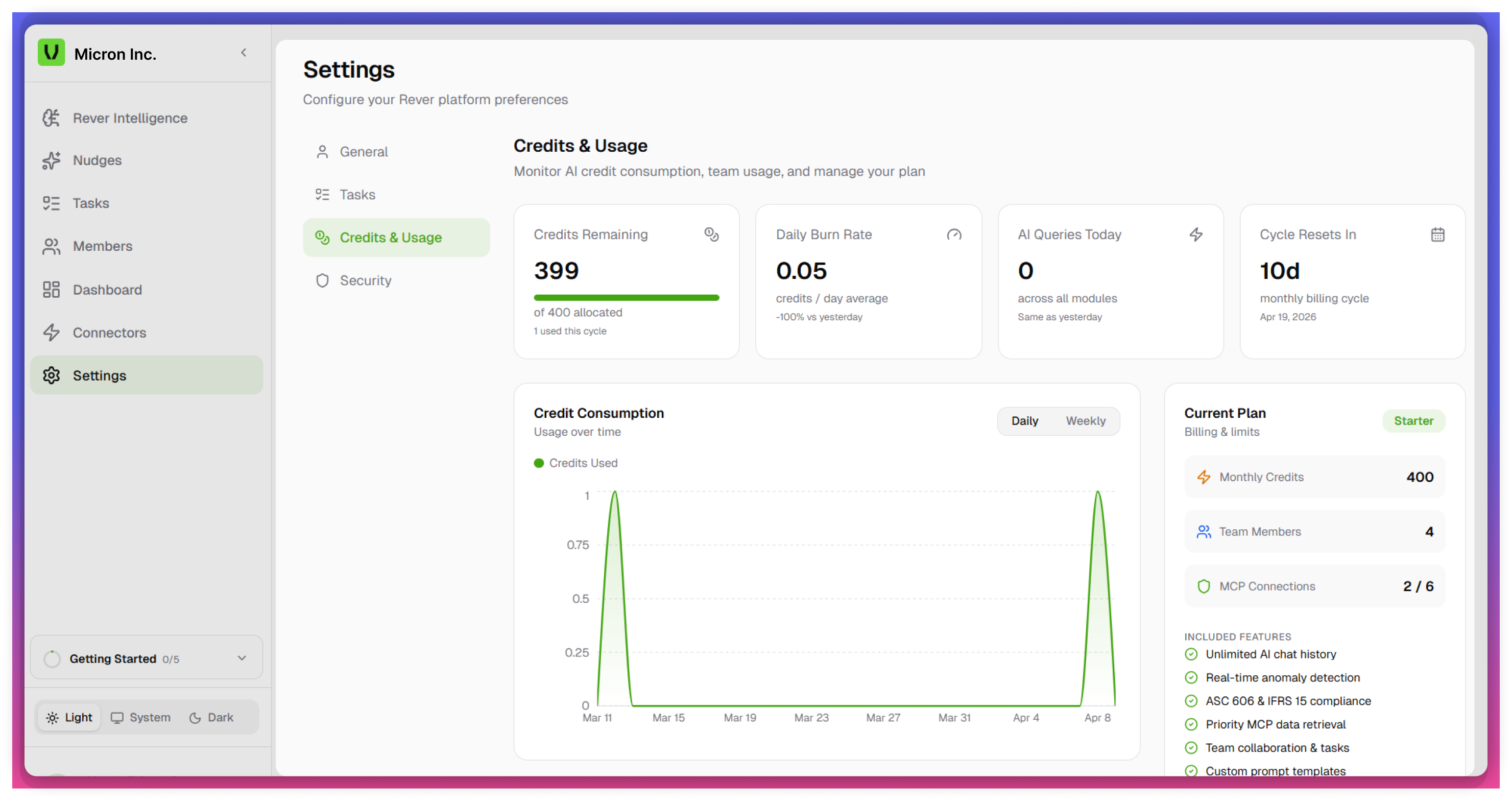Click the Tasks icon in sidebar

pyautogui.click(x=52, y=203)
